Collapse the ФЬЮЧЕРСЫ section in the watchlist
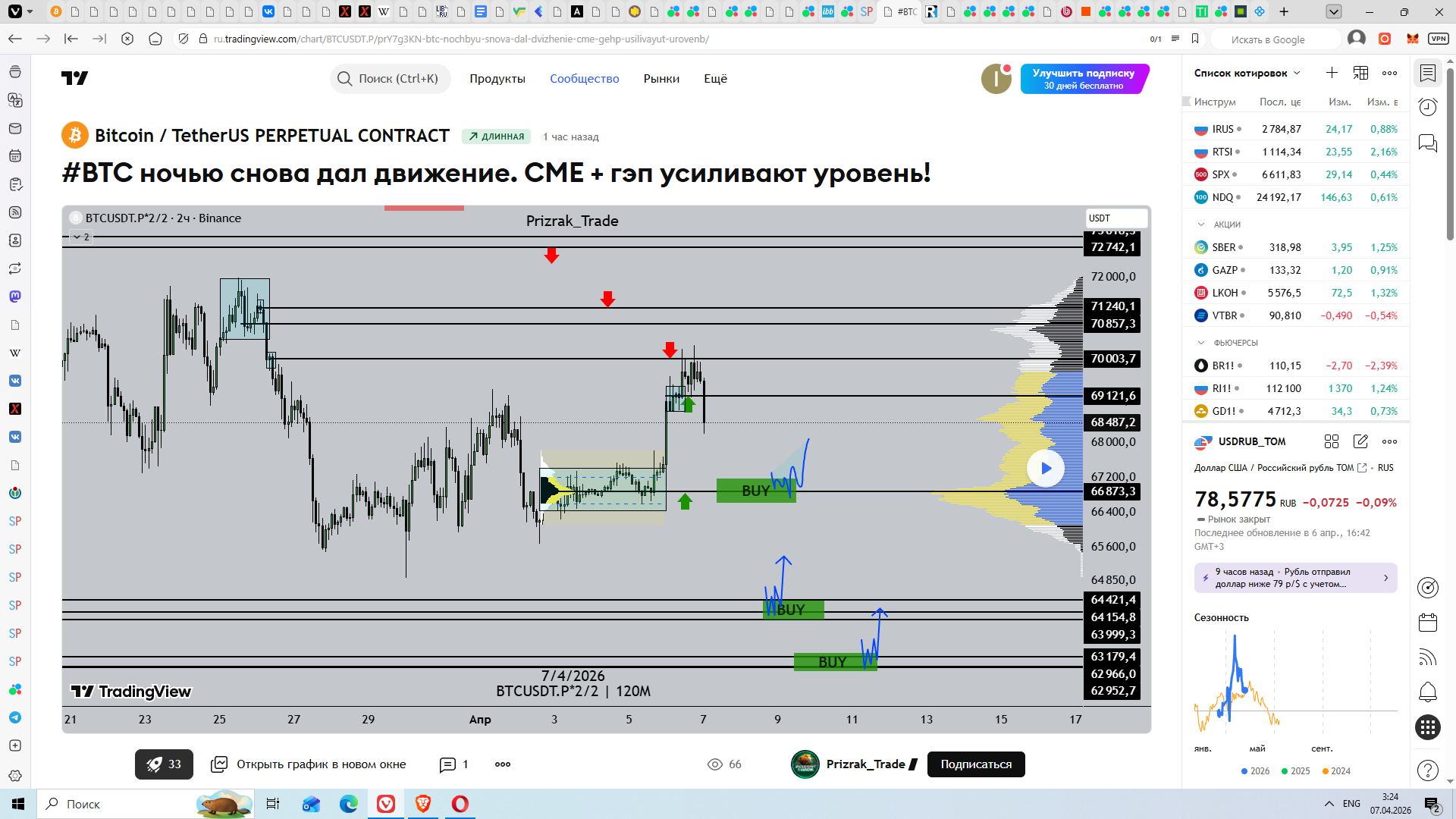This screenshot has width=1456, height=819. pyautogui.click(x=1201, y=343)
